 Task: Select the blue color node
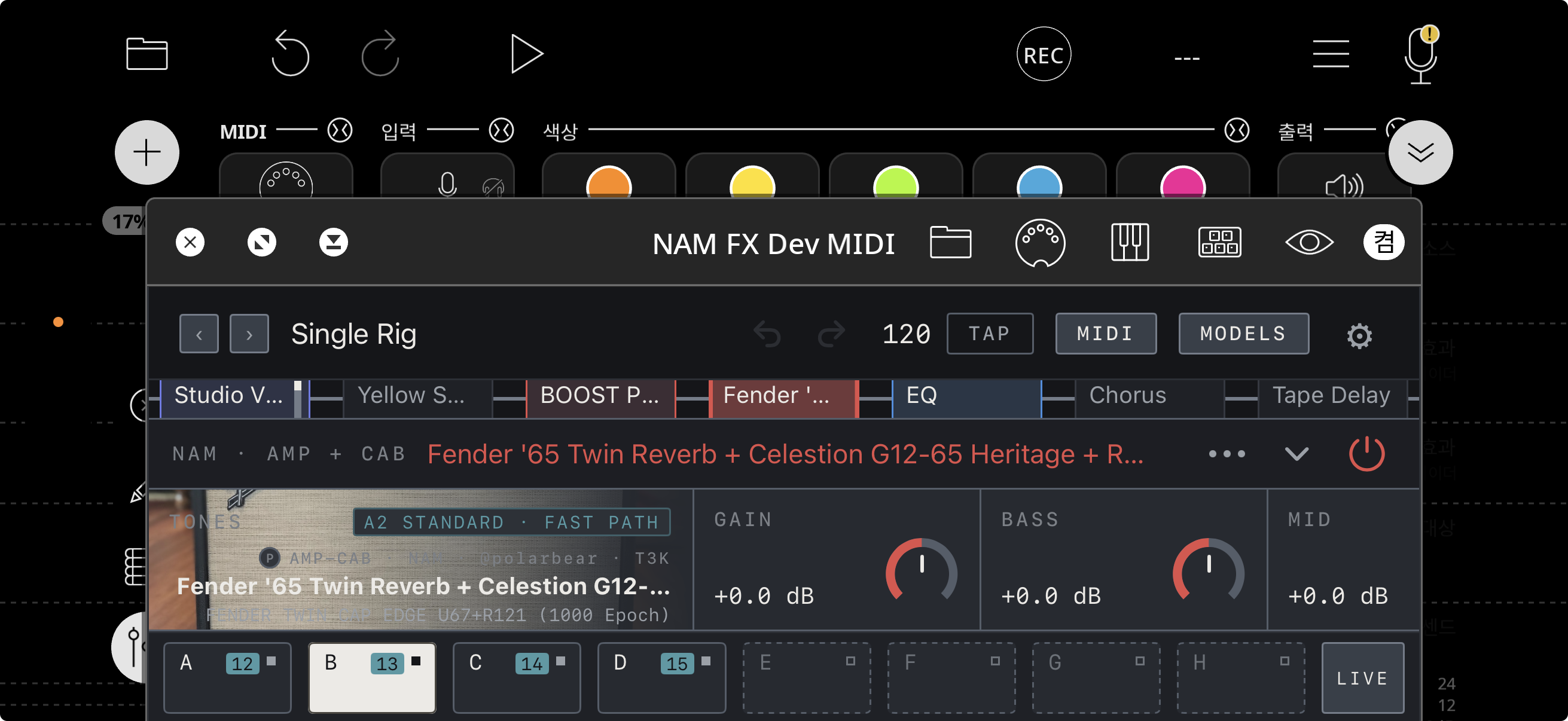(x=1039, y=181)
